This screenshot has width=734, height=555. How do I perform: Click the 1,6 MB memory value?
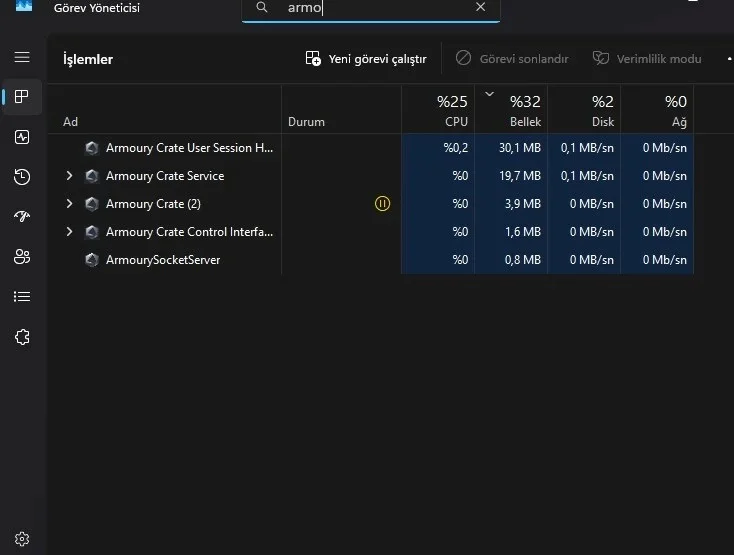click(x=523, y=232)
